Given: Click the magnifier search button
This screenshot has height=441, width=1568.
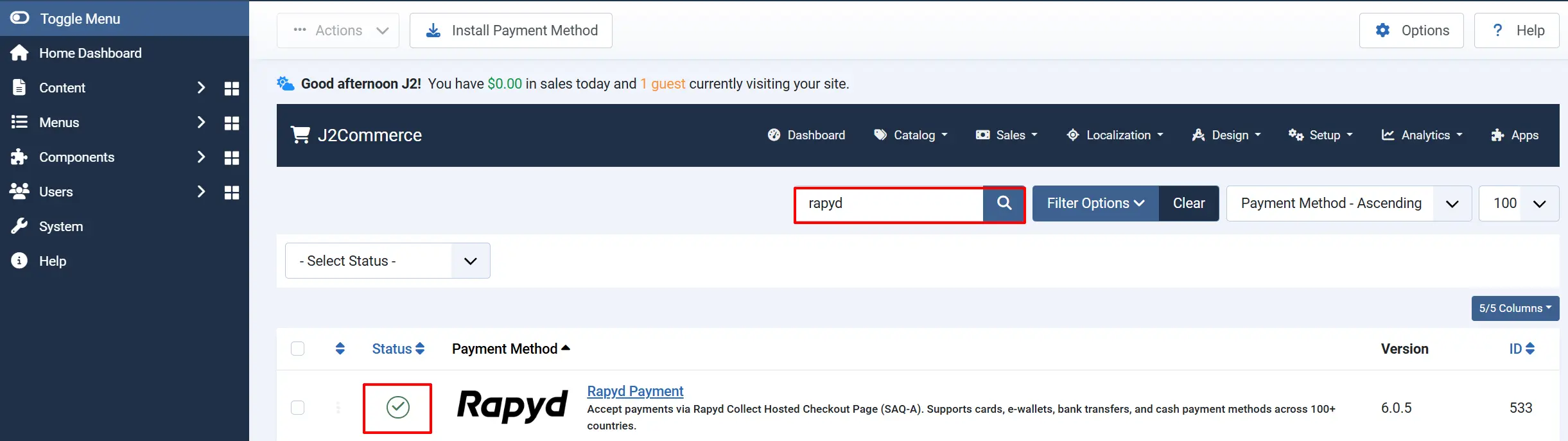Looking at the screenshot, I should coord(1004,203).
